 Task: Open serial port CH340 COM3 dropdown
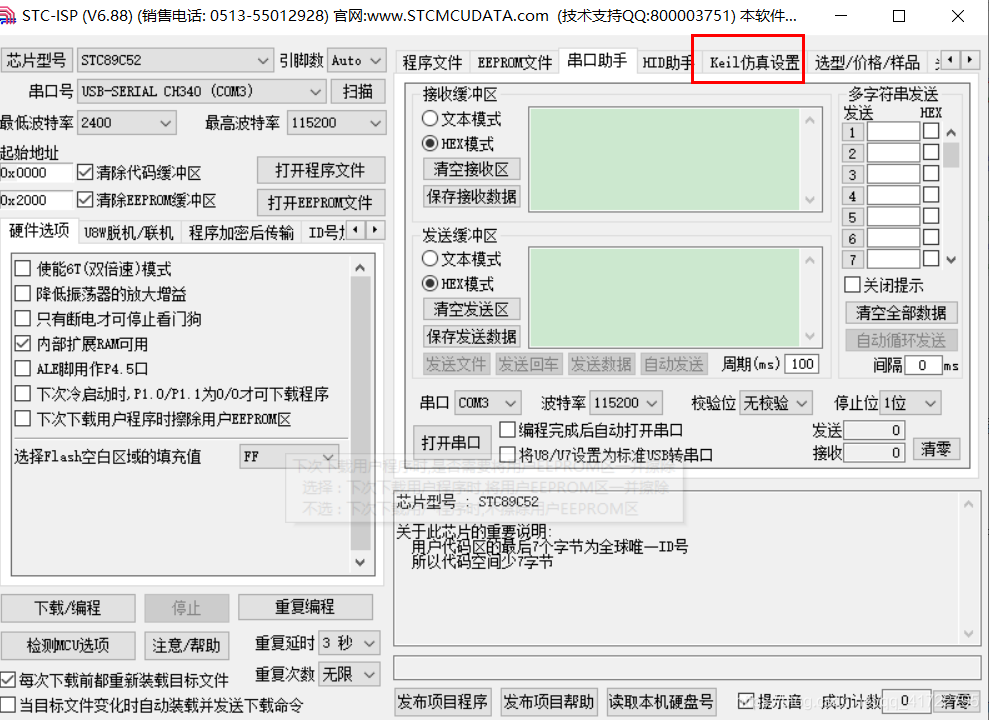[x=201, y=91]
